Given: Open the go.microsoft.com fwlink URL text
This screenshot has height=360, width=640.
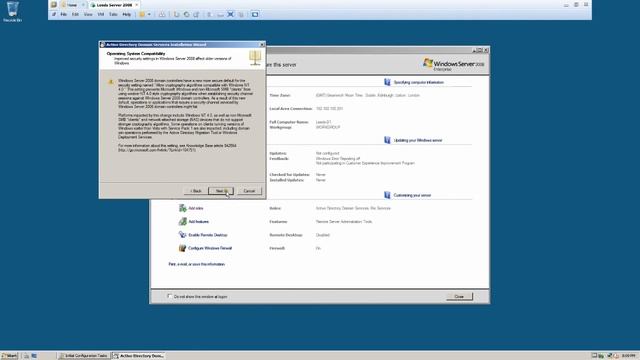Looking at the screenshot, I should click(x=157, y=150).
